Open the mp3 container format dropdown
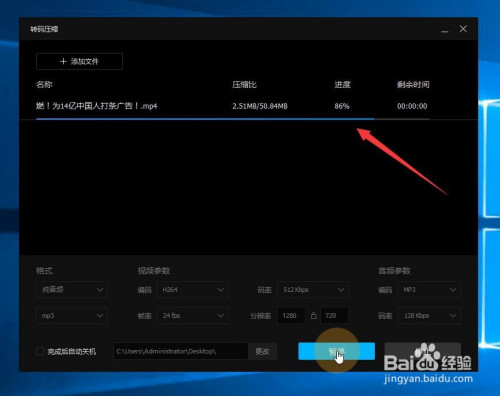 72,315
